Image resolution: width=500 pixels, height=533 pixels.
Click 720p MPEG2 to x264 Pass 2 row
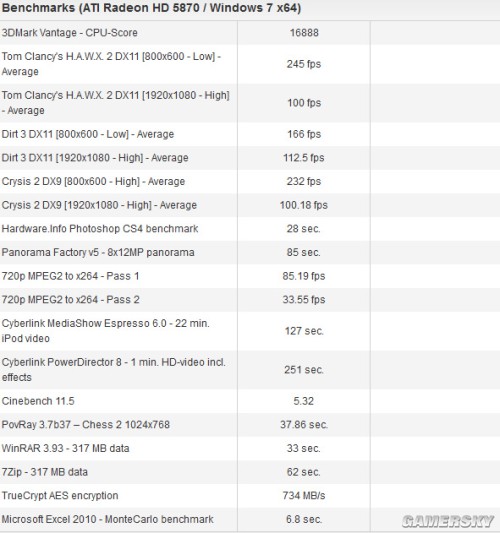(250, 299)
